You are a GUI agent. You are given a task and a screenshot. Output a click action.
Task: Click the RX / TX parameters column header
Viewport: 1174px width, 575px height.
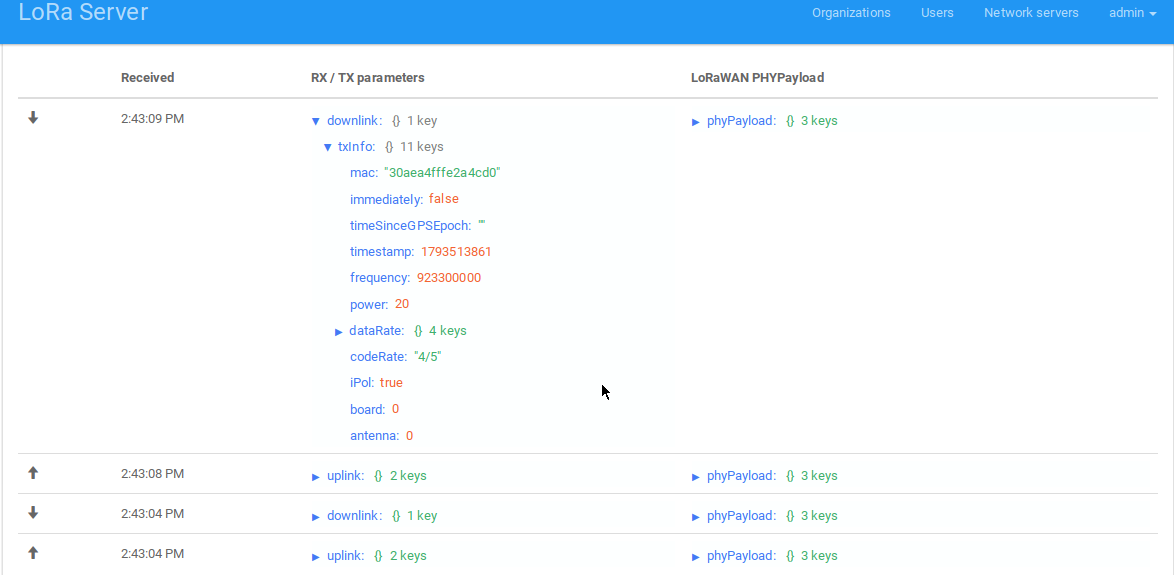pyautogui.click(x=368, y=77)
